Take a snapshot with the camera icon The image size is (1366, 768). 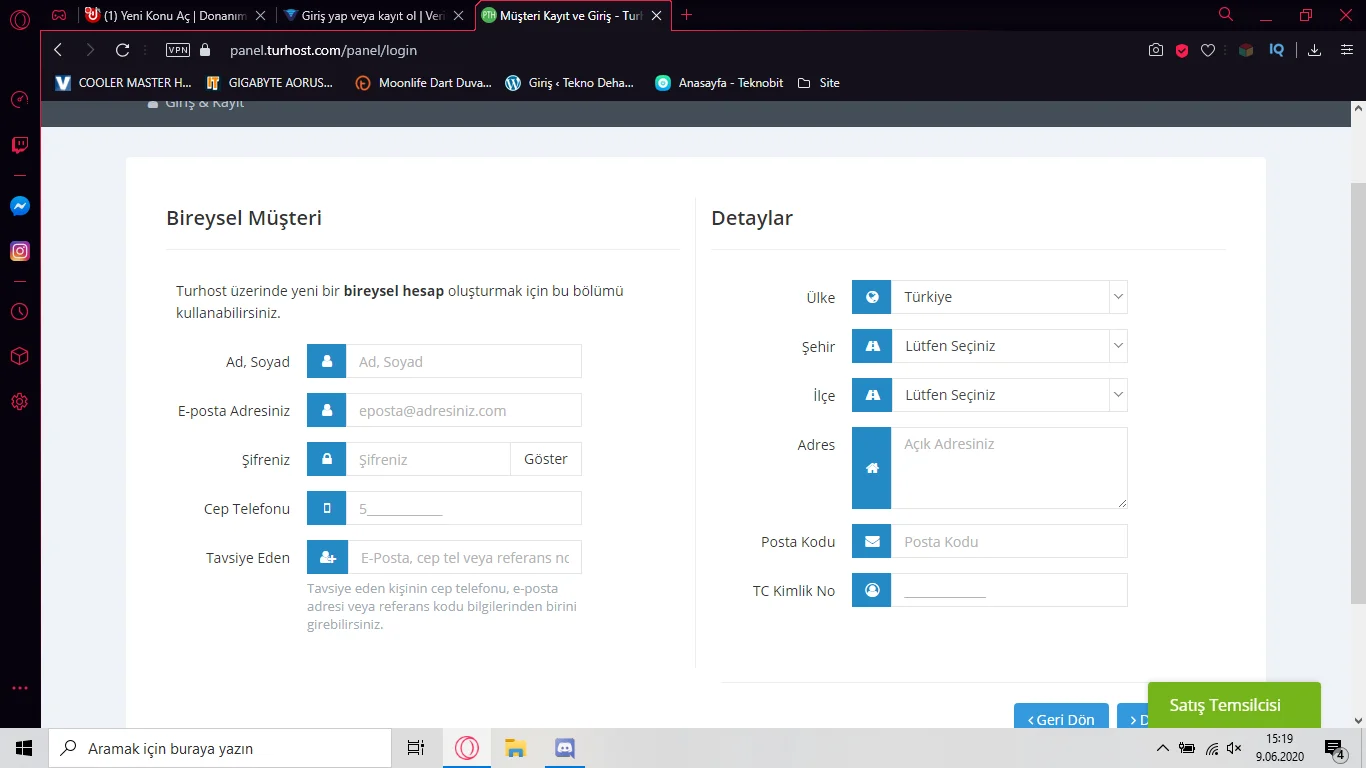[1156, 50]
